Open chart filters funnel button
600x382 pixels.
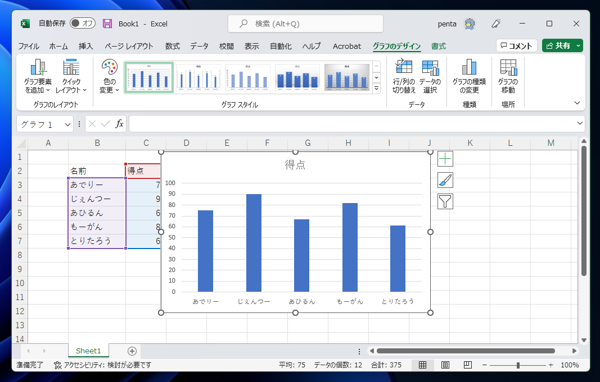click(445, 201)
